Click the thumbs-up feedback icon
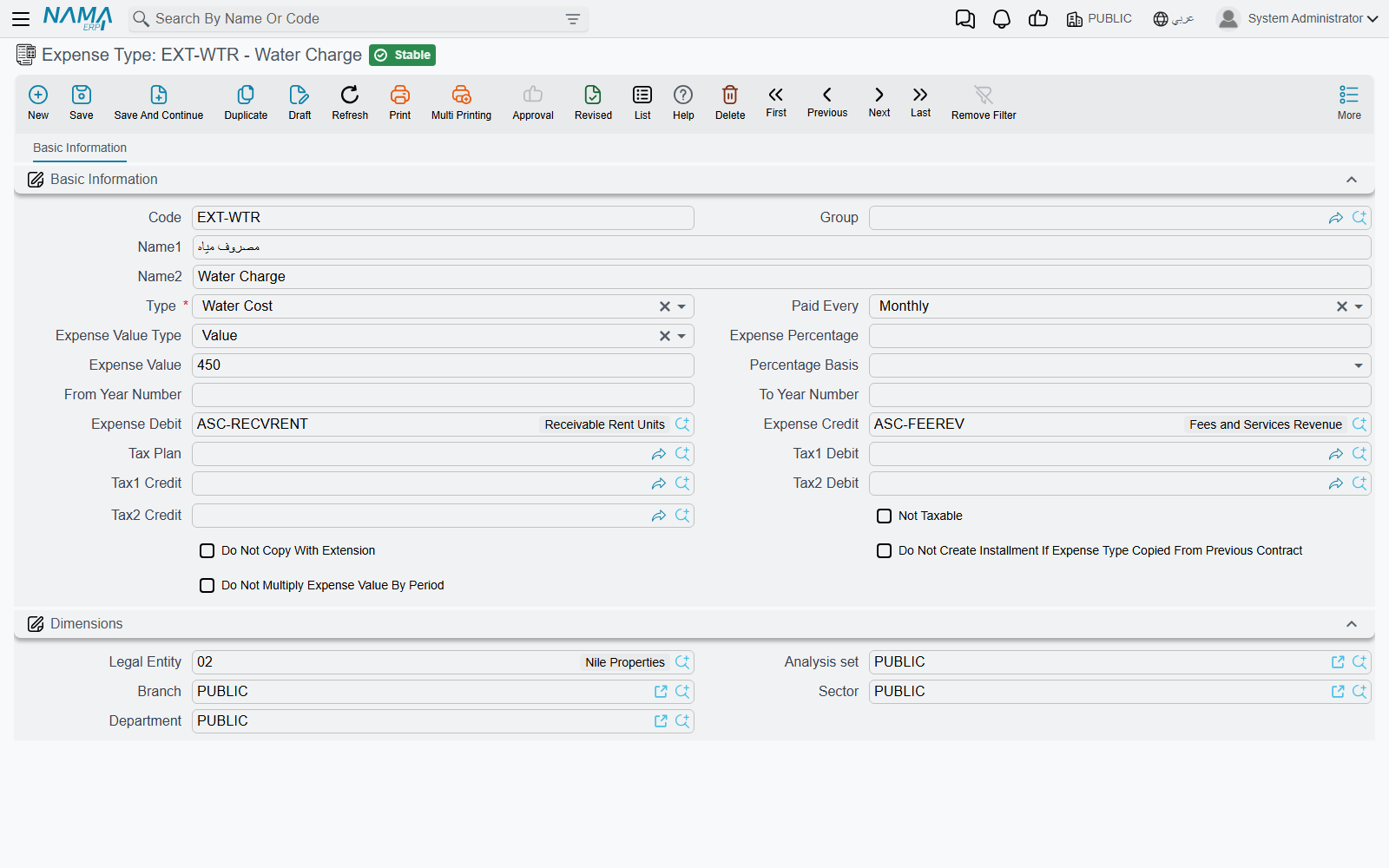Screen dimensions: 1389x868 coord(1038,19)
